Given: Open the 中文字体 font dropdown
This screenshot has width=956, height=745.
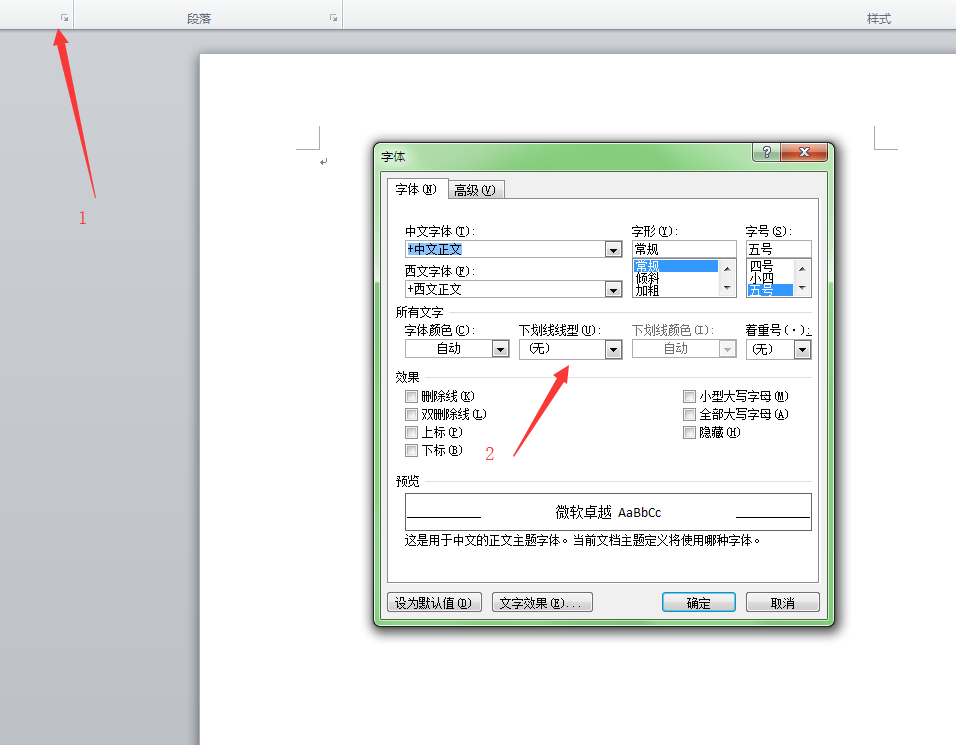Looking at the screenshot, I should [615, 249].
